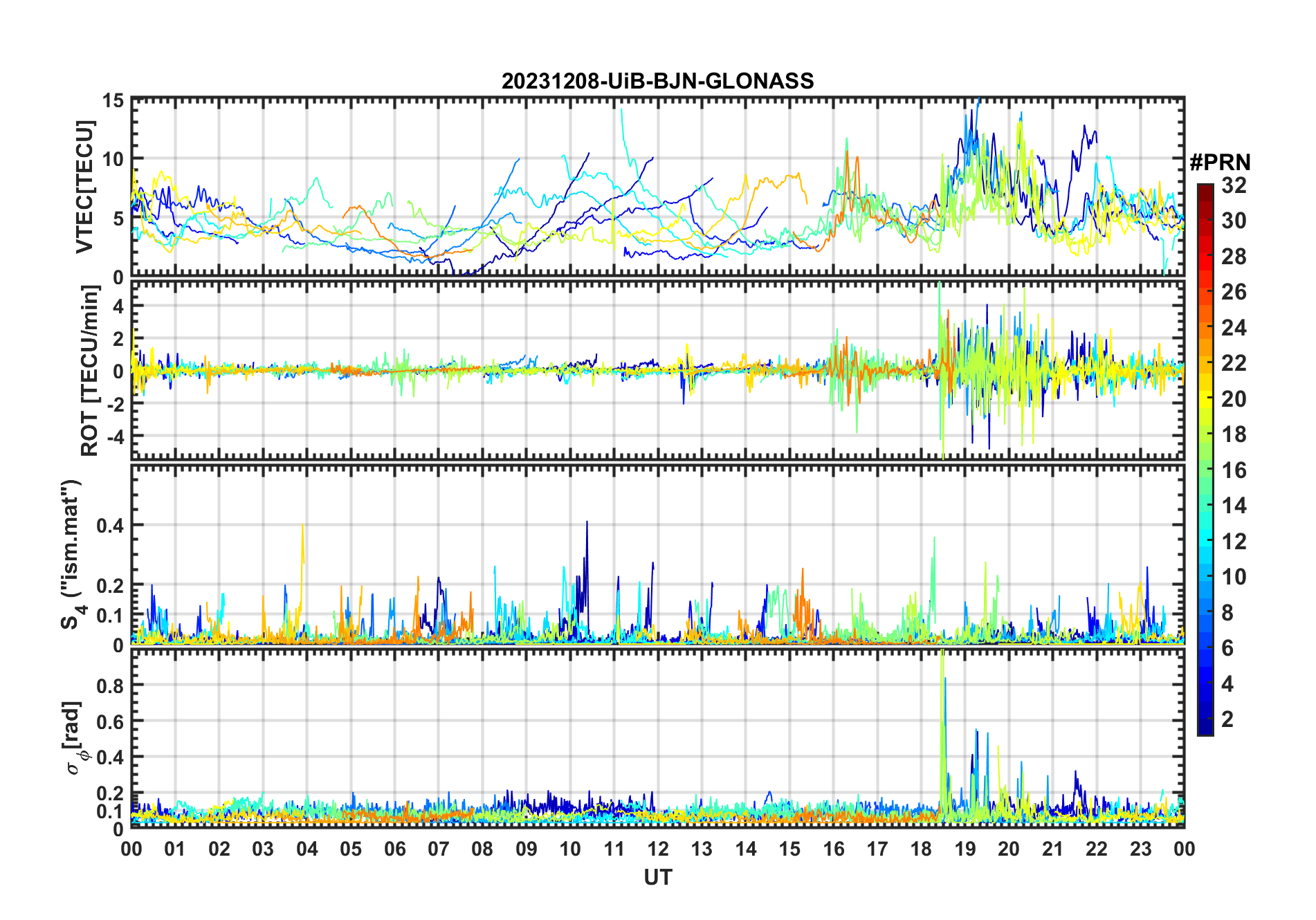Click colorbar tick label 16
This screenshot has width=1316, height=920.
coord(1234,470)
